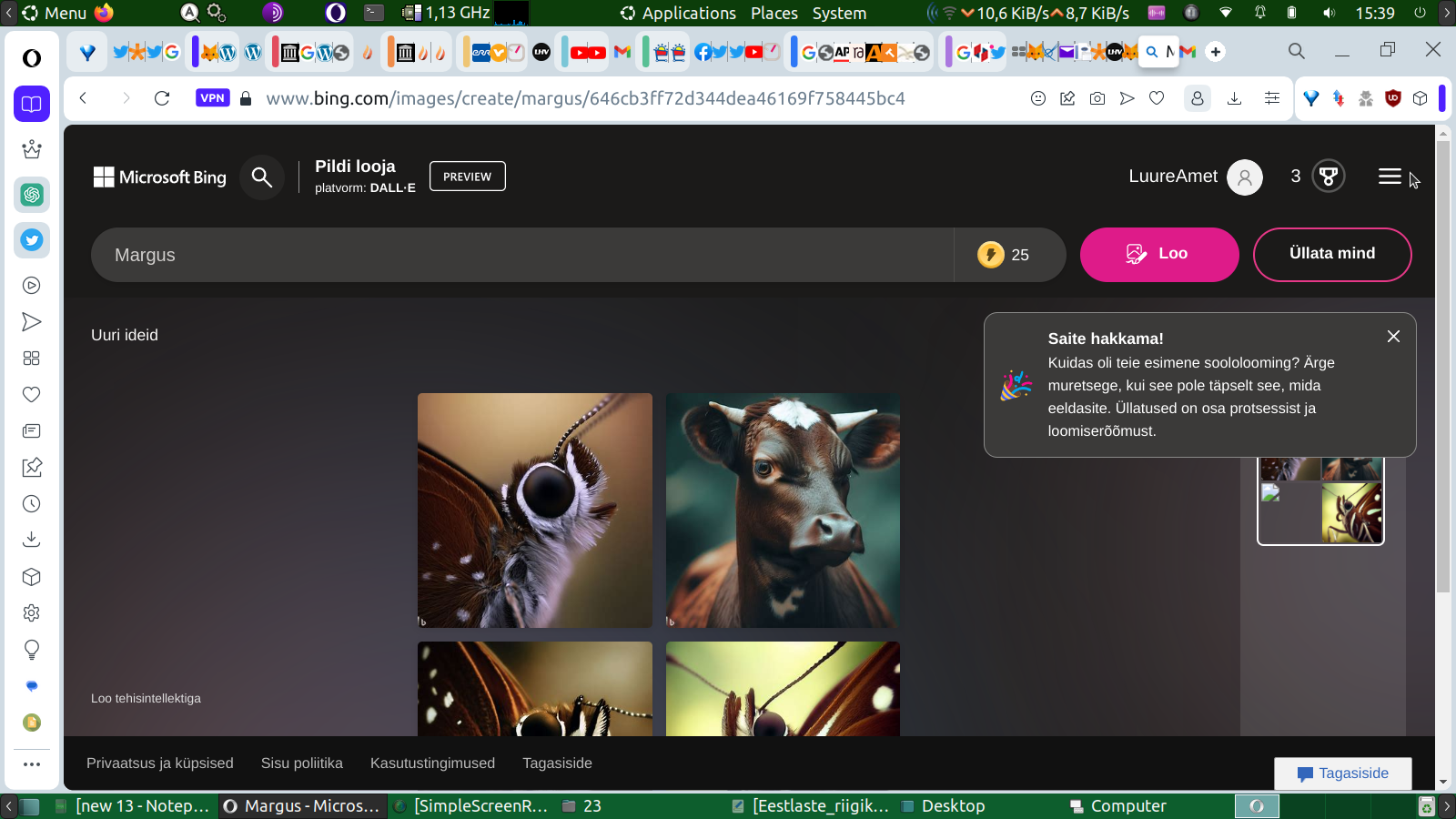Expand the Bing hamburger menu
1456x819 pixels.
pyautogui.click(x=1390, y=177)
